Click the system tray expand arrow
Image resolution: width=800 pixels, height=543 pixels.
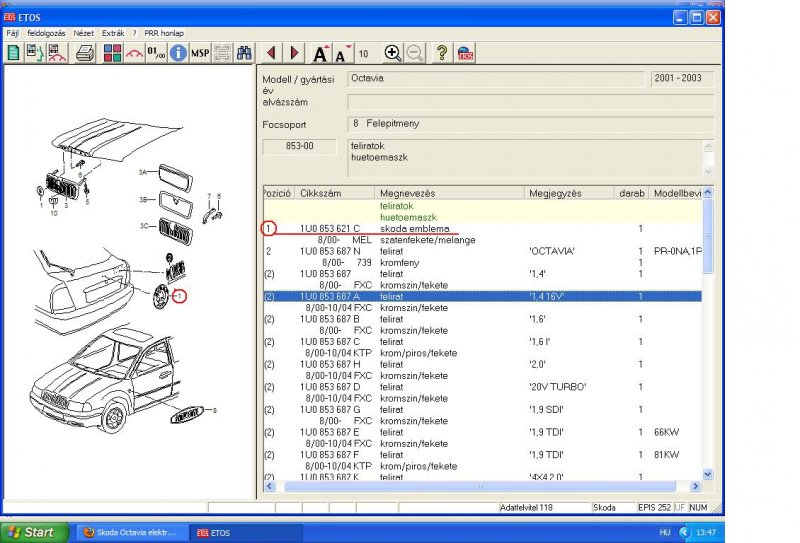tap(684, 532)
